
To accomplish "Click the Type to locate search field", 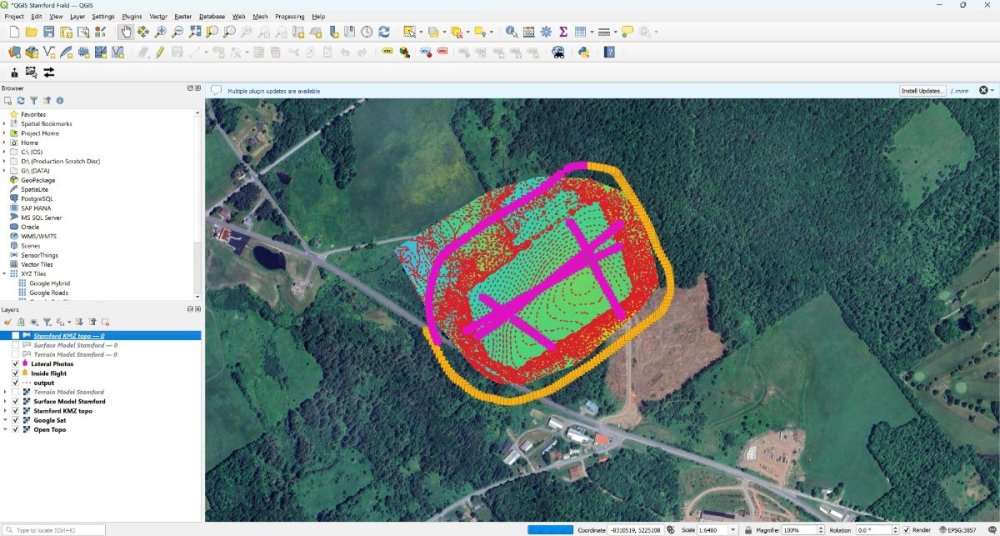I will (x=60, y=529).
